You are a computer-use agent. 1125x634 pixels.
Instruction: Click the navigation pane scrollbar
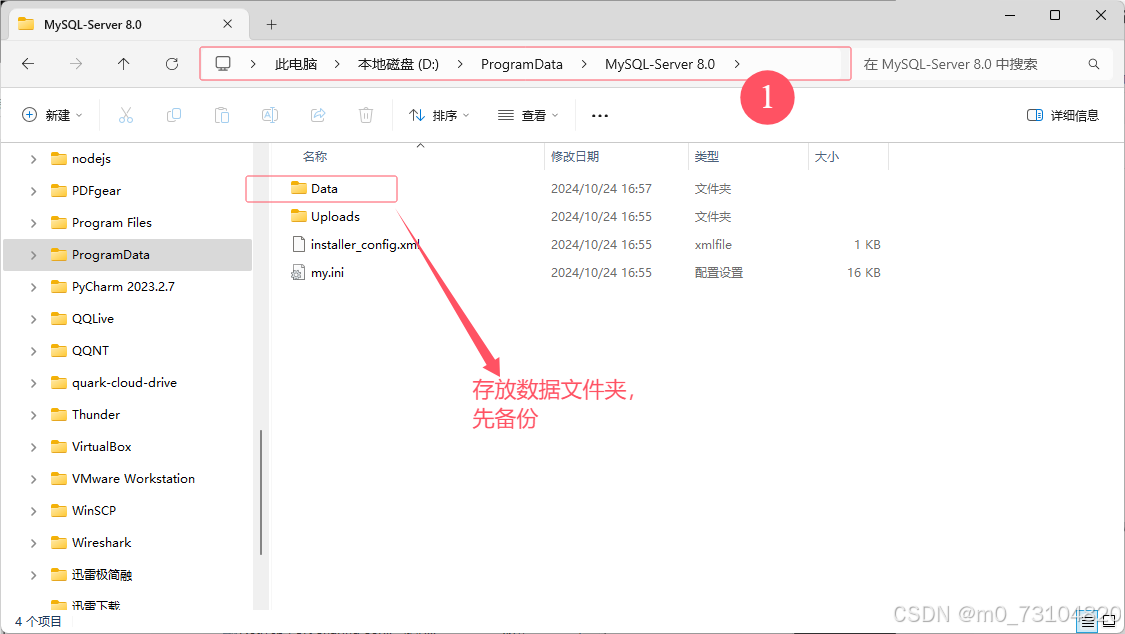click(261, 492)
